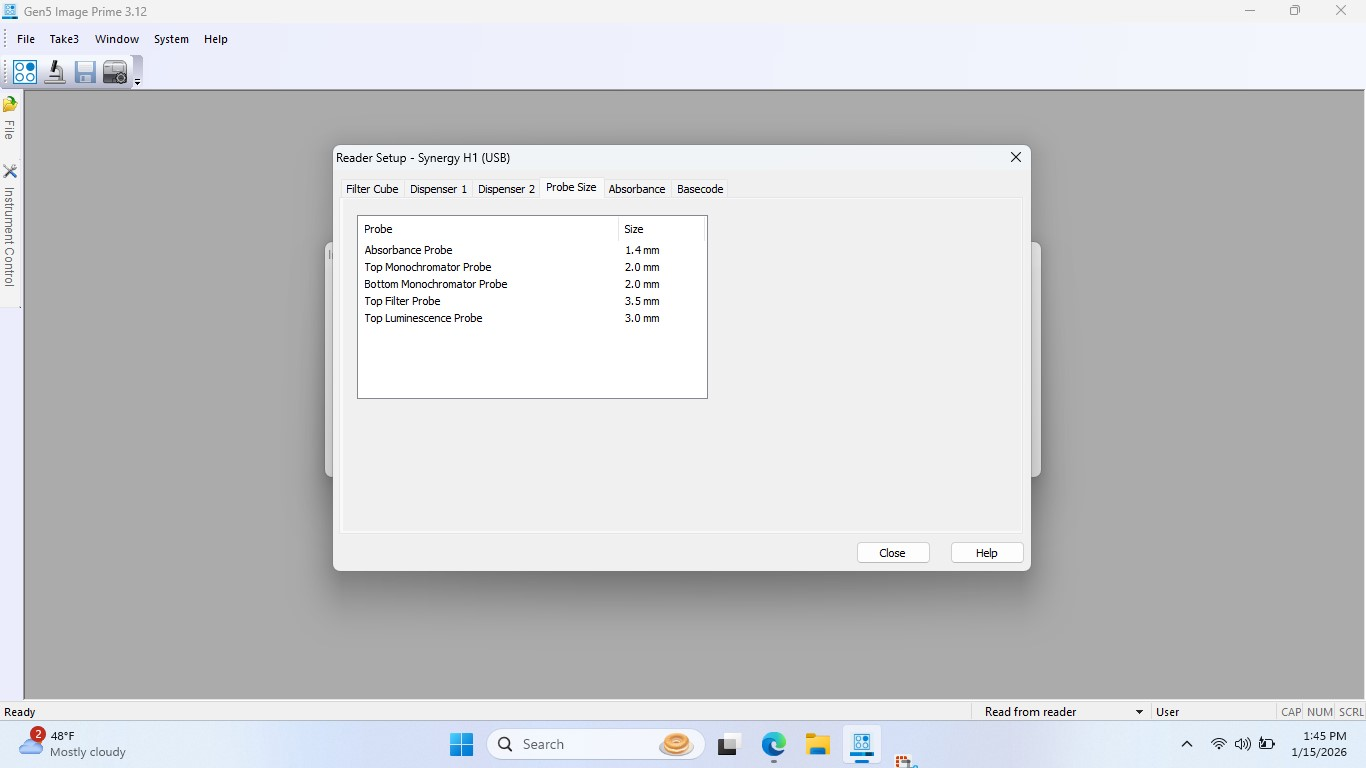Viewport: 1366px width, 768px height.
Task: Open the File side panel folder icon
Action: pyautogui.click(x=10, y=104)
